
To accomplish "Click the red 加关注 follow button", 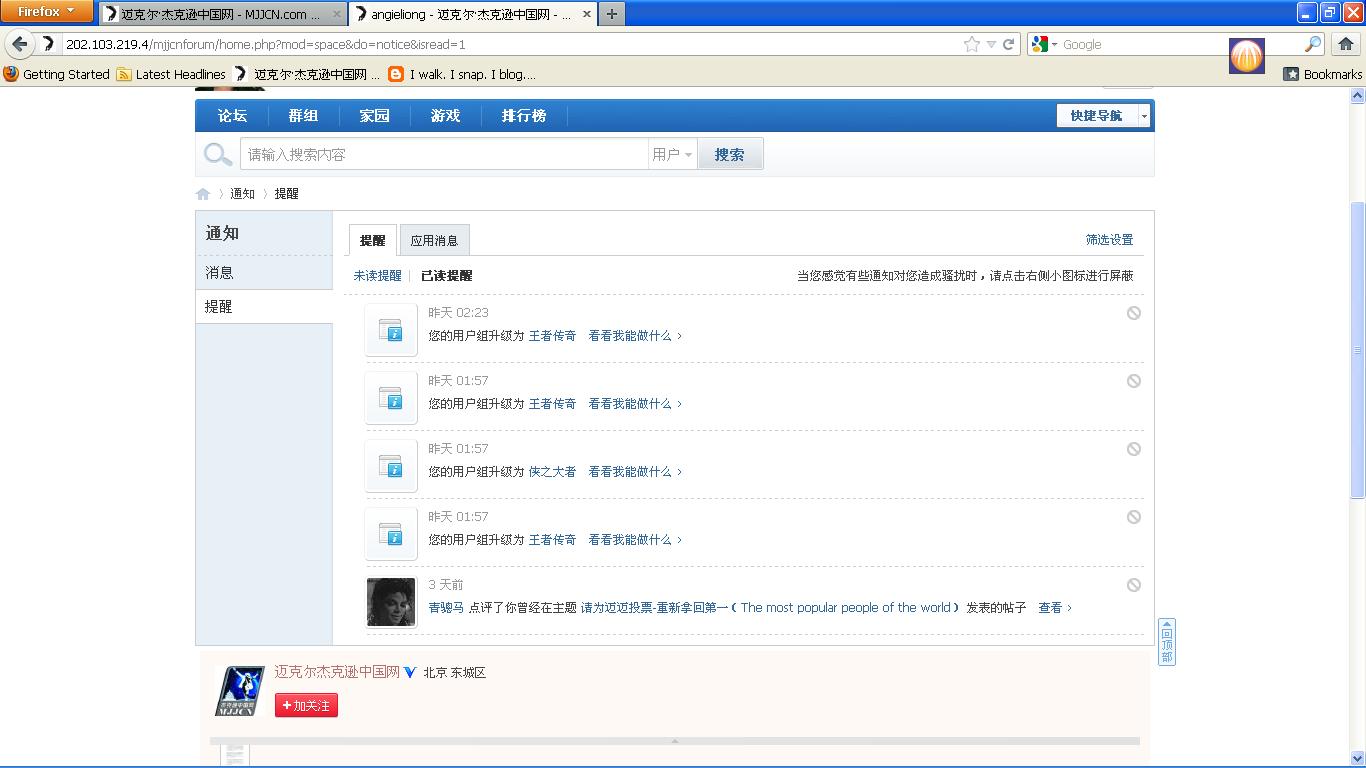I will pos(306,705).
